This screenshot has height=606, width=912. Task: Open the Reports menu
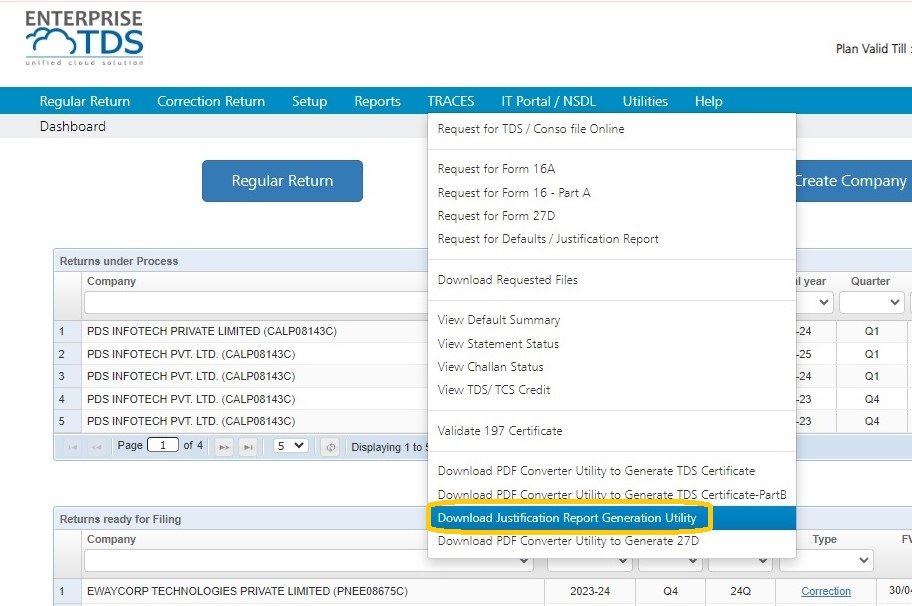coord(377,101)
